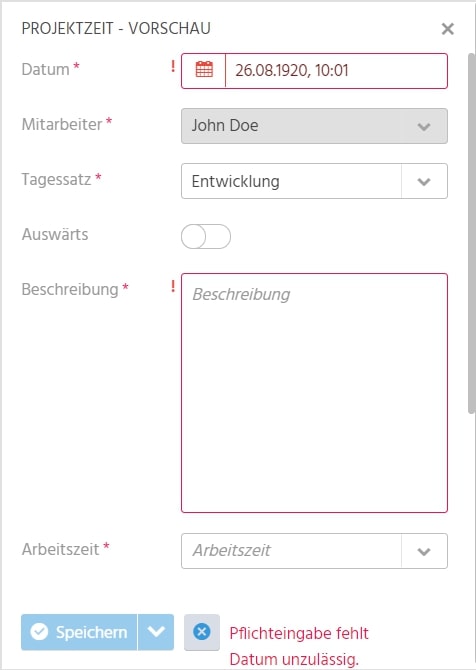
Task: Open the Arbeitszeit dropdown chevron
Action: click(x=424, y=551)
